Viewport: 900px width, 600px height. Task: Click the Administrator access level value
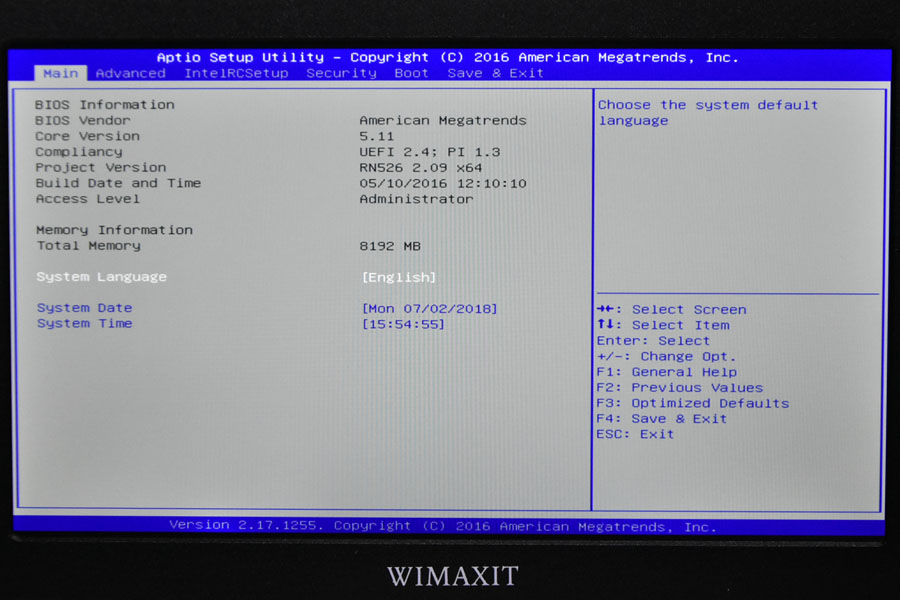coord(416,199)
